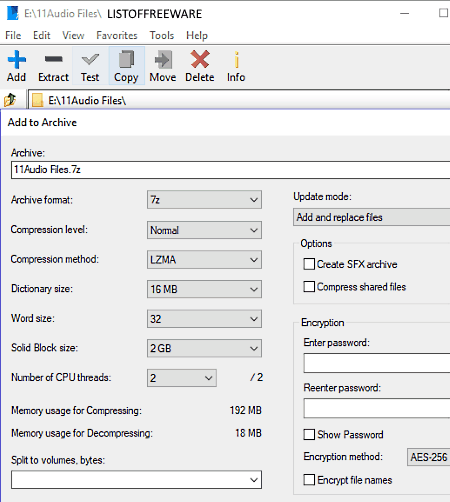Open the Help menu
Screen dimensions: 450x502
(197, 35)
